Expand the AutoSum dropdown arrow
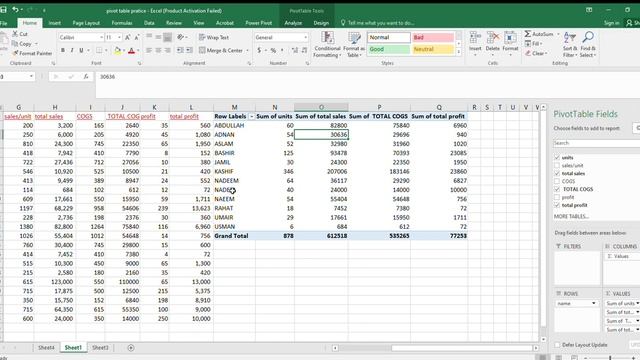The image size is (640, 360). coord(558,34)
